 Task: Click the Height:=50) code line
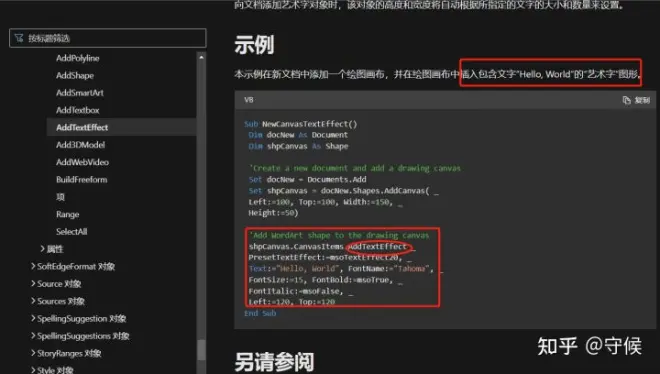pyautogui.click(x=273, y=212)
